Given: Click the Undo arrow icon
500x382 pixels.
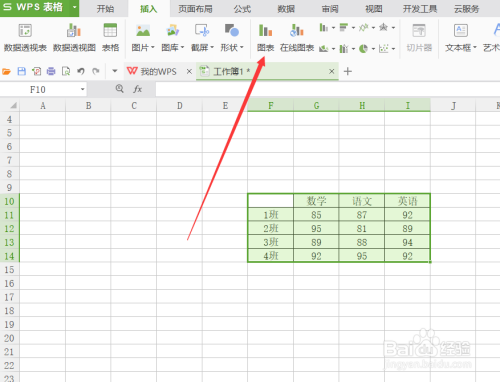Looking at the screenshot, I should (81, 71).
